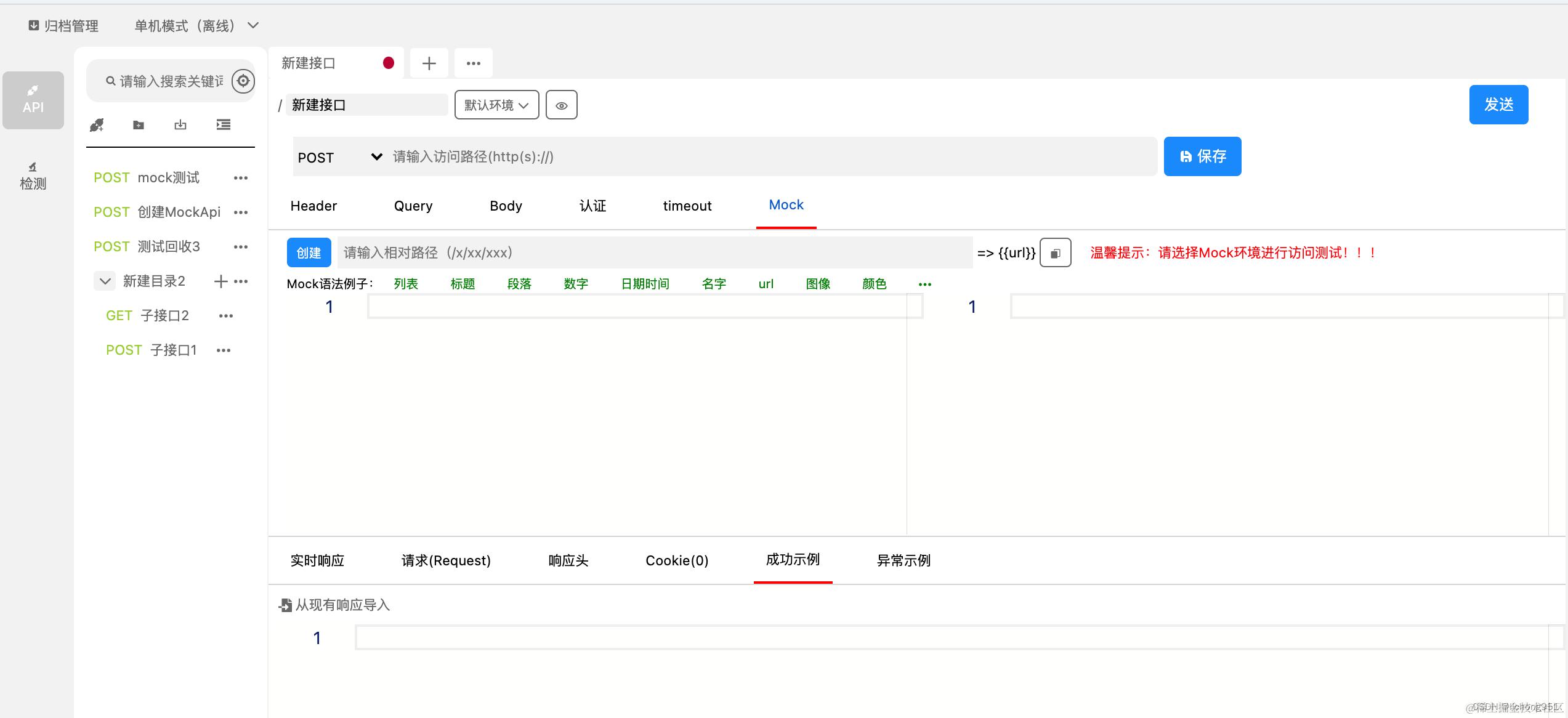Open the 单机模式（离线）mode dropdown
1568x718 pixels.
pyautogui.click(x=196, y=26)
